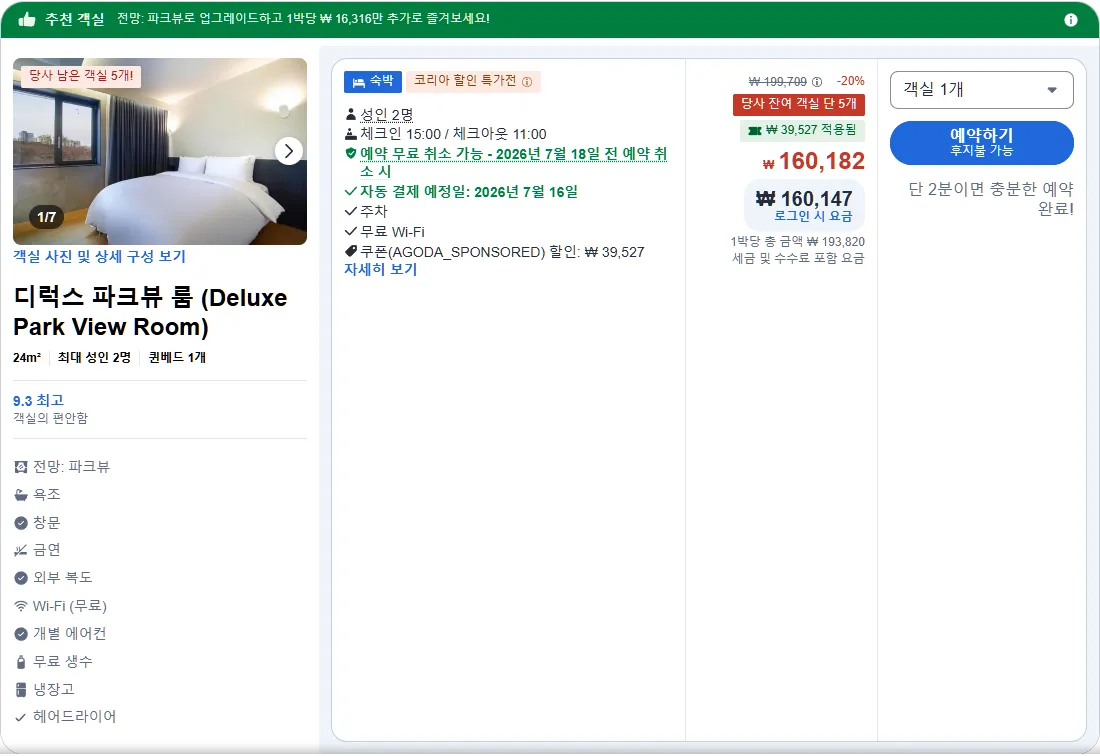Image resolution: width=1100 pixels, height=756 pixels.
Task: Click info icon beside 코리아 할인 특가전
Action: 527,82
